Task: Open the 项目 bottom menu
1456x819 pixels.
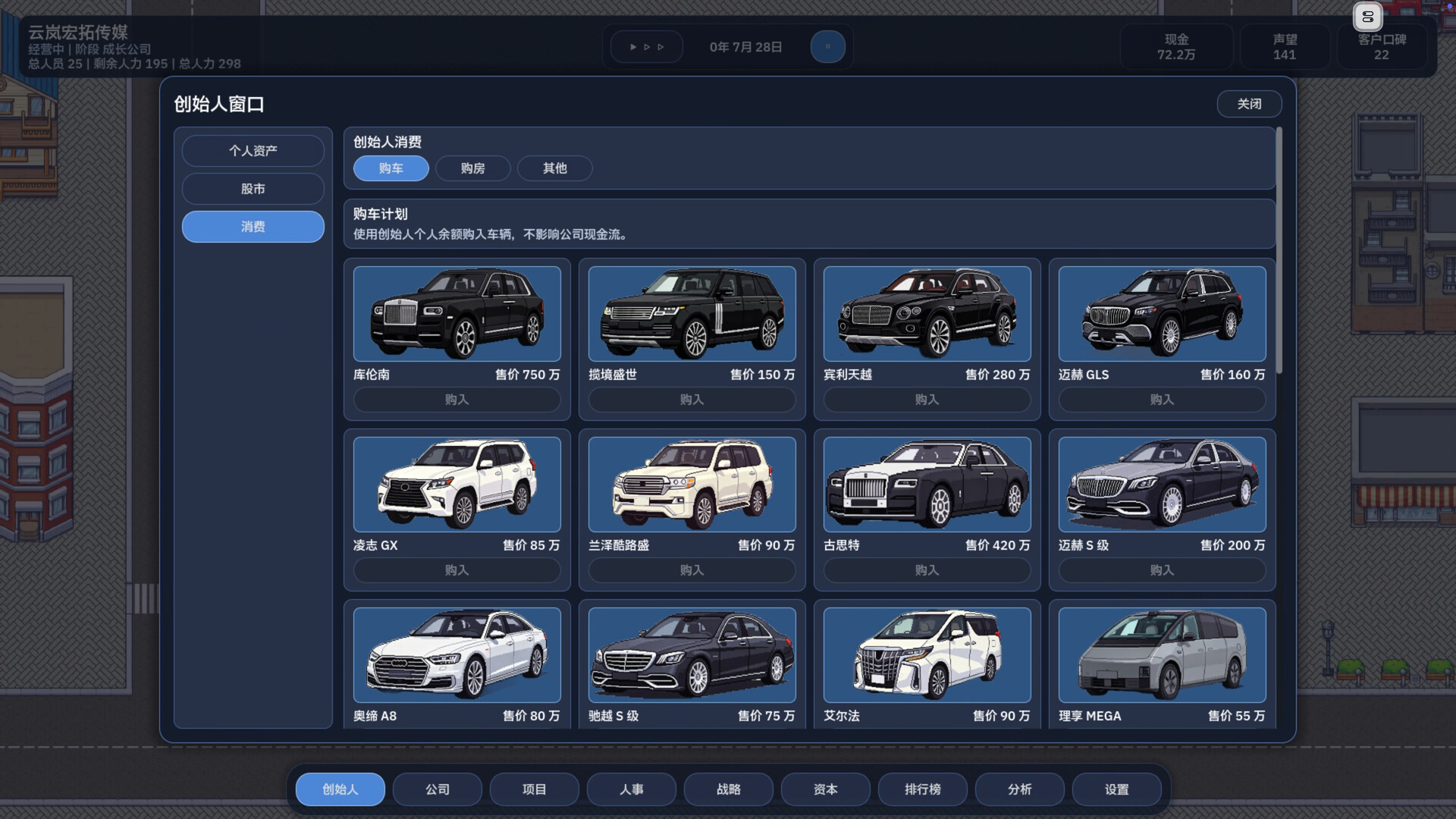Action: point(535,789)
